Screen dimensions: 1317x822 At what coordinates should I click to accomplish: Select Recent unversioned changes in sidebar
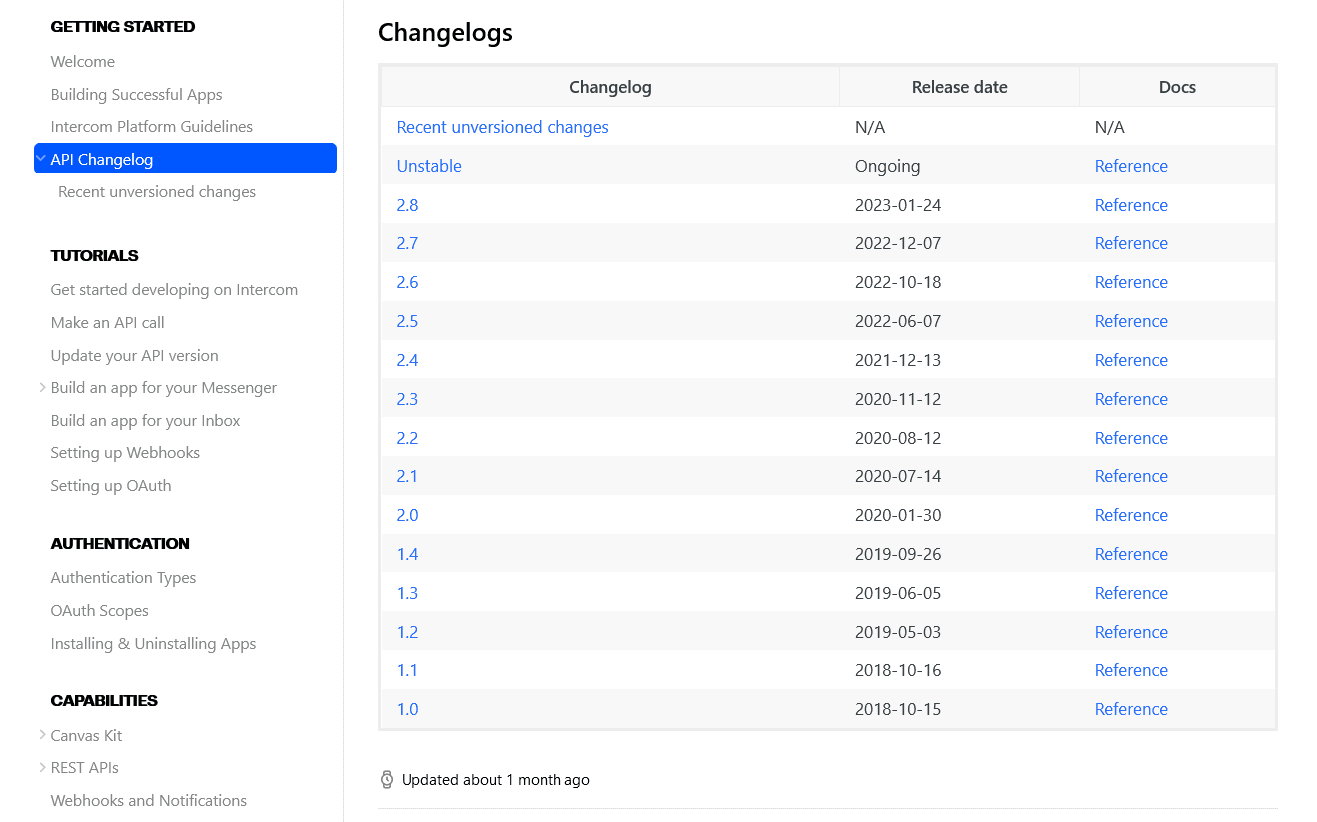pyautogui.click(x=157, y=192)
